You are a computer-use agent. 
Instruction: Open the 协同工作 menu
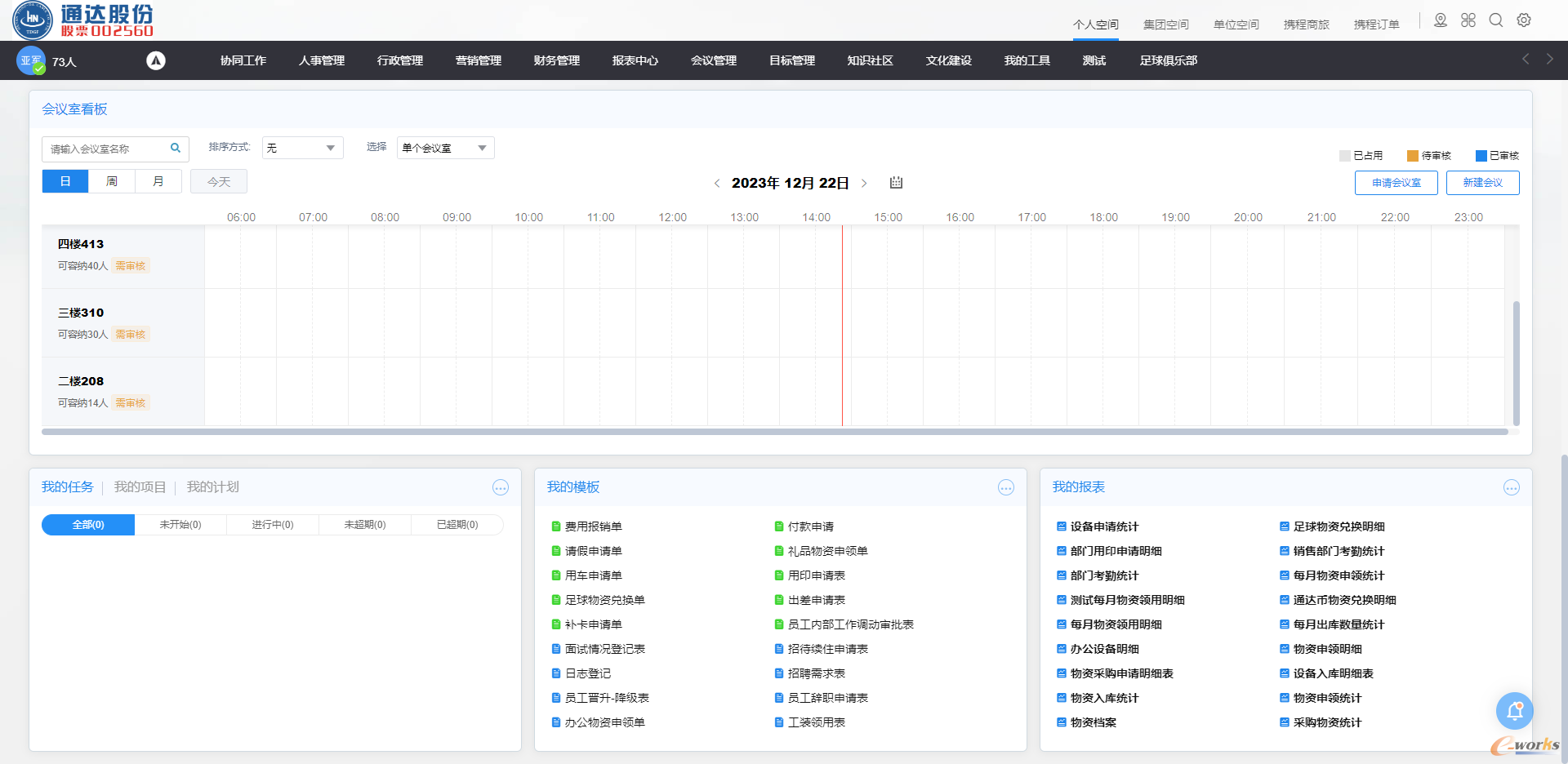[x=243, y=60]
